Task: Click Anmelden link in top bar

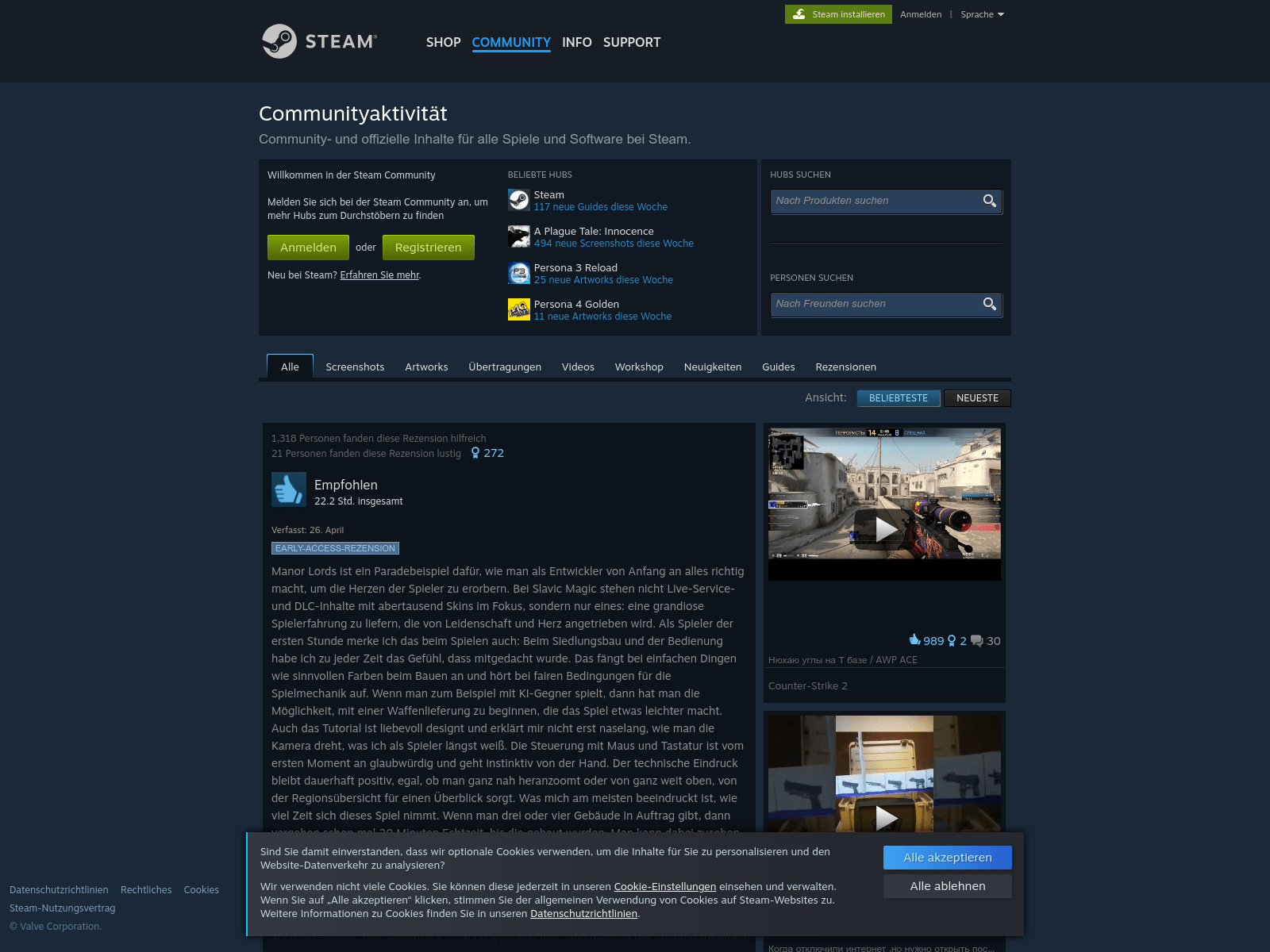Action: click(921, 14)
